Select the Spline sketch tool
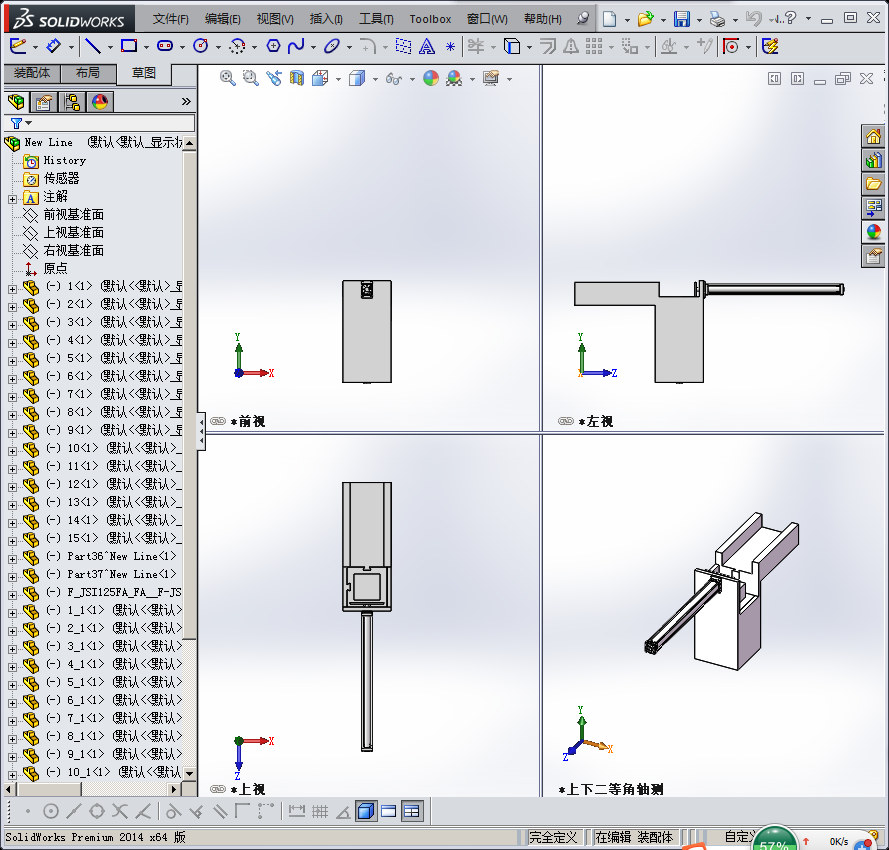Screen dimensions: 889x850 [x=296, y=46]
